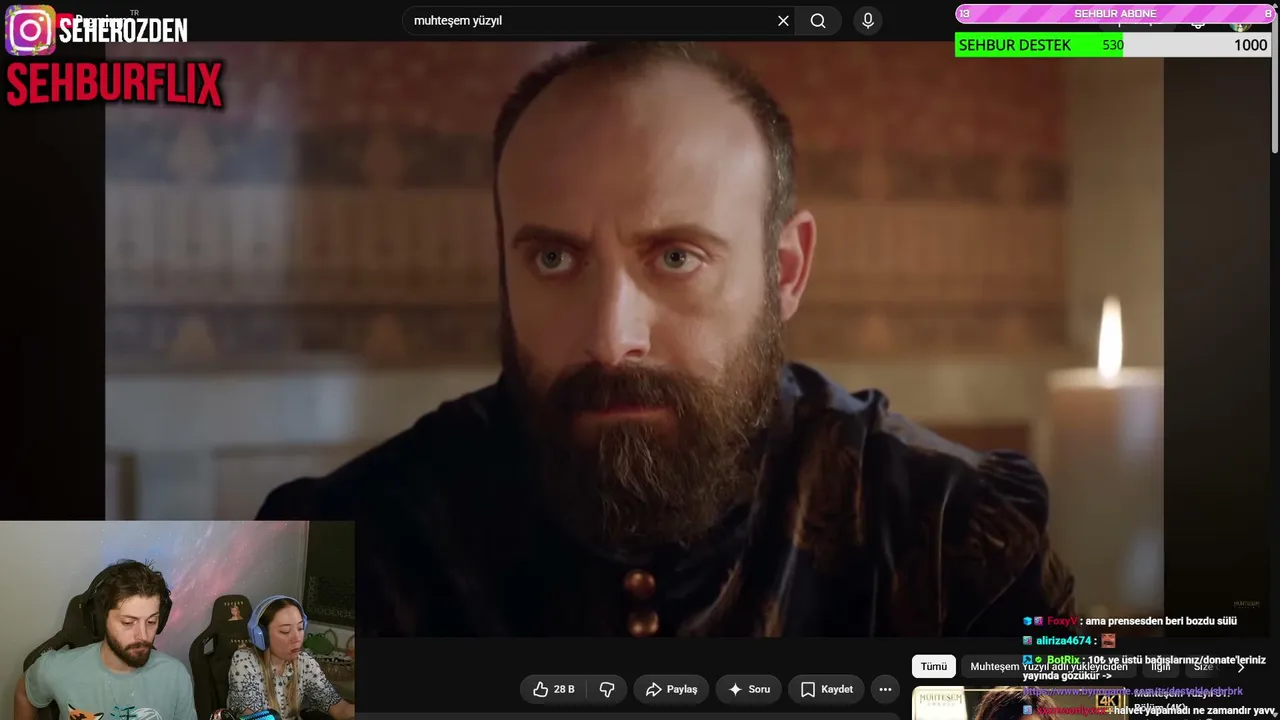Open the recommended Muhteşem Yüzyıl 4K thumbnail
The image size is (1280, 720).
pos(1020,704)
